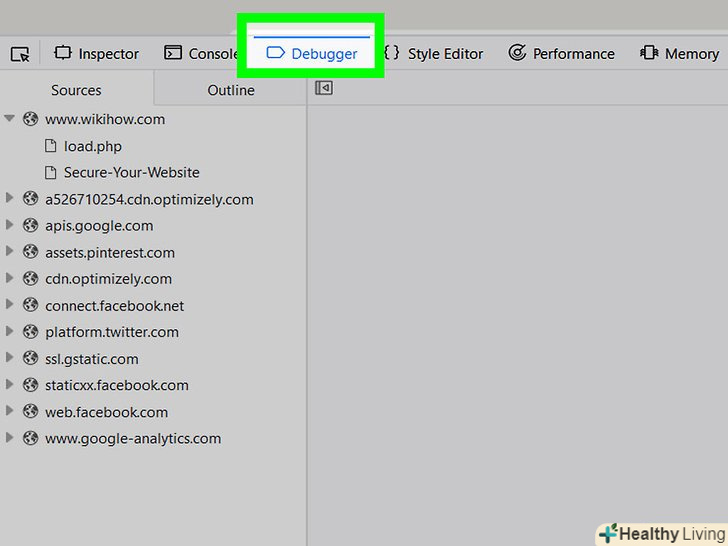Image resolution: width=728 pixels, height=546 pixels.
Task: Select the Debugger tab
Action: click(x=312, y=53)
